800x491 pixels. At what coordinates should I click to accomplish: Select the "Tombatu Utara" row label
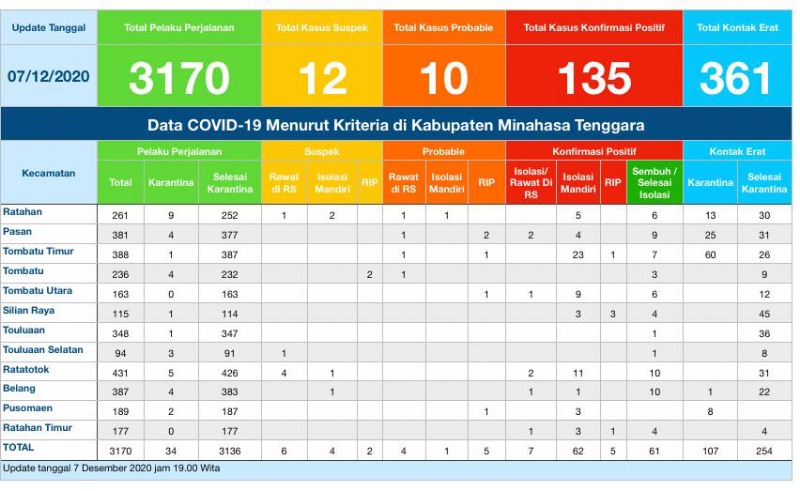tap(37, 290)
